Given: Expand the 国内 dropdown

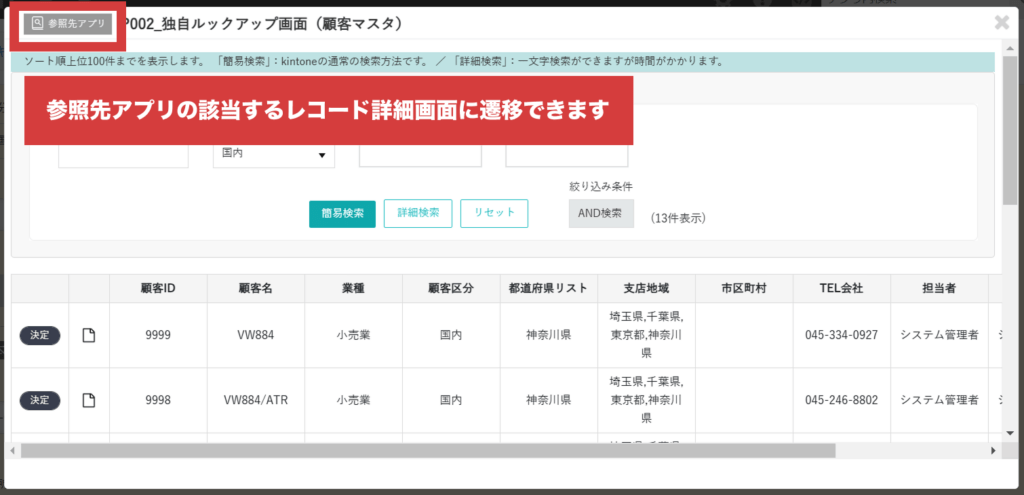Looking at the screenshot, I should (x=274, y=154).
